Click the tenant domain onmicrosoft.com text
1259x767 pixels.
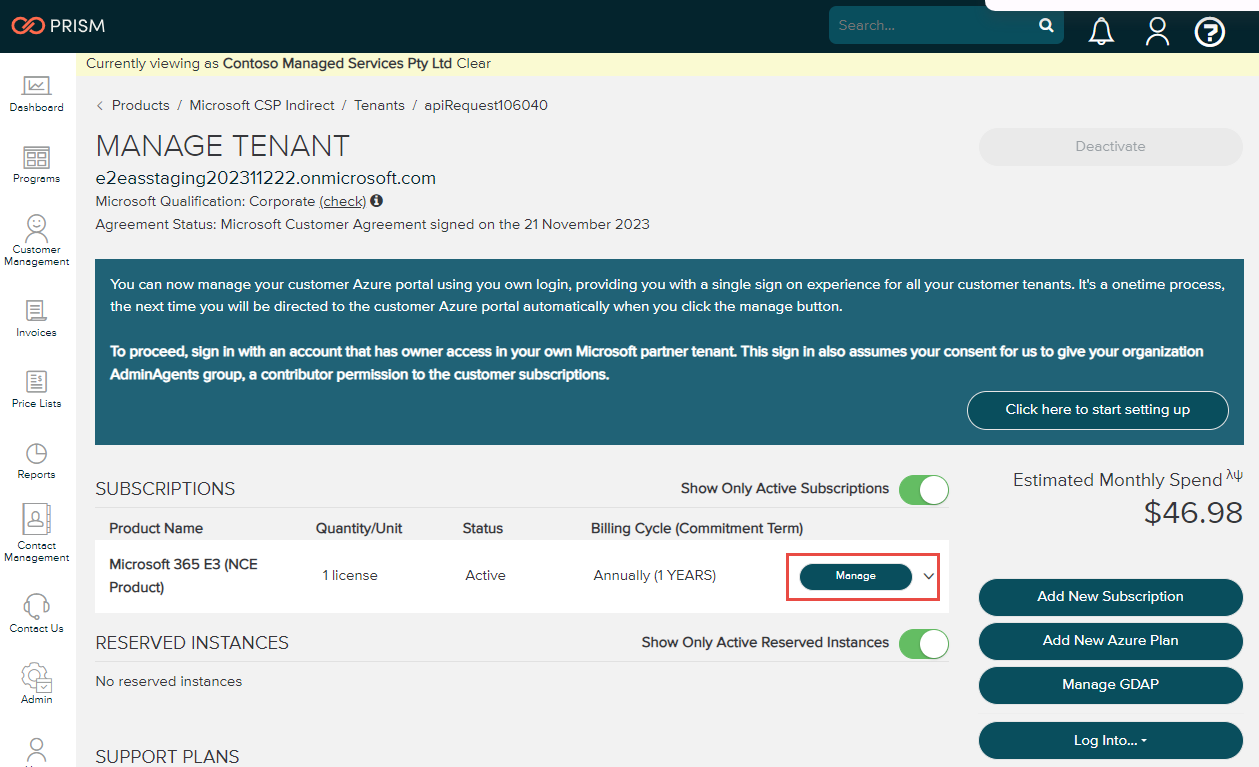(266, 179)
